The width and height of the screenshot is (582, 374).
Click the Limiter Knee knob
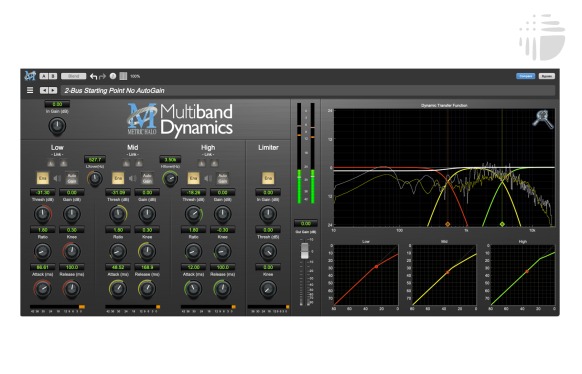coord(268,289)
